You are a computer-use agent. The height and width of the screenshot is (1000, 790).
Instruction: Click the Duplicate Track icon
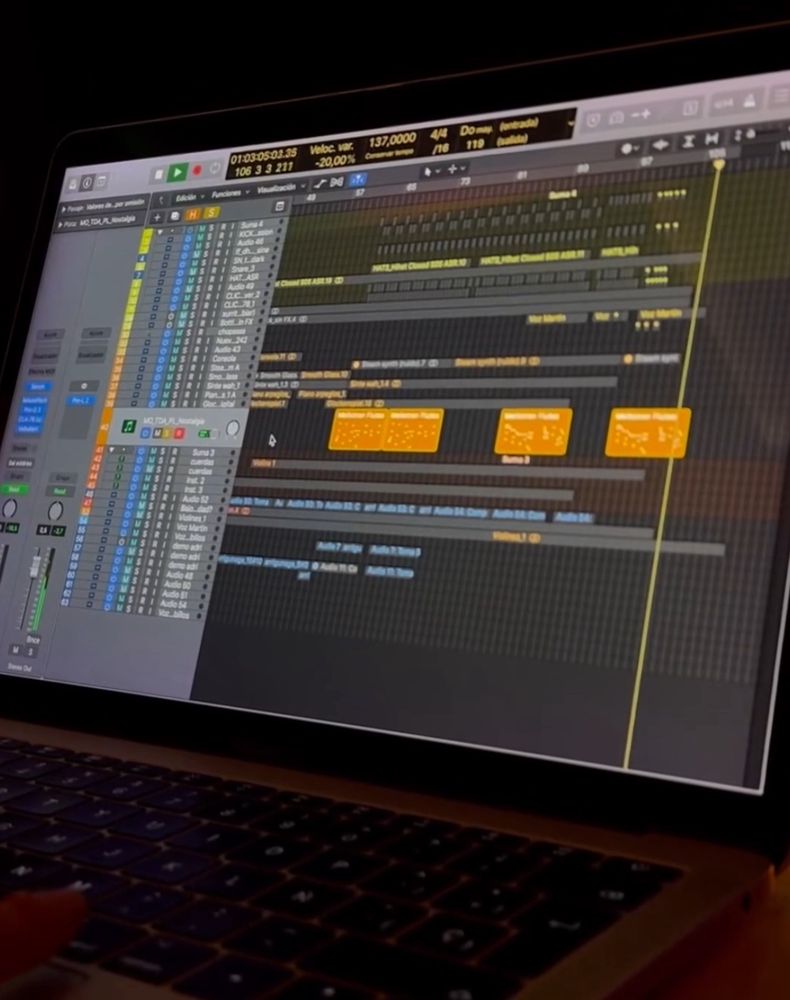175,216
